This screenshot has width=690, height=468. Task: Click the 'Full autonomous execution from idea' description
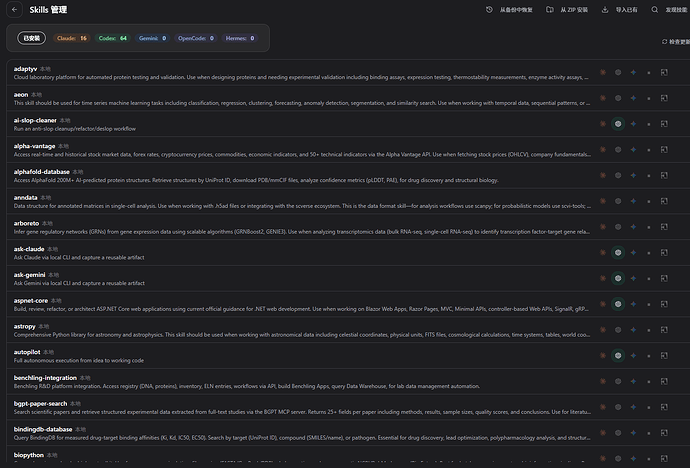79,361
